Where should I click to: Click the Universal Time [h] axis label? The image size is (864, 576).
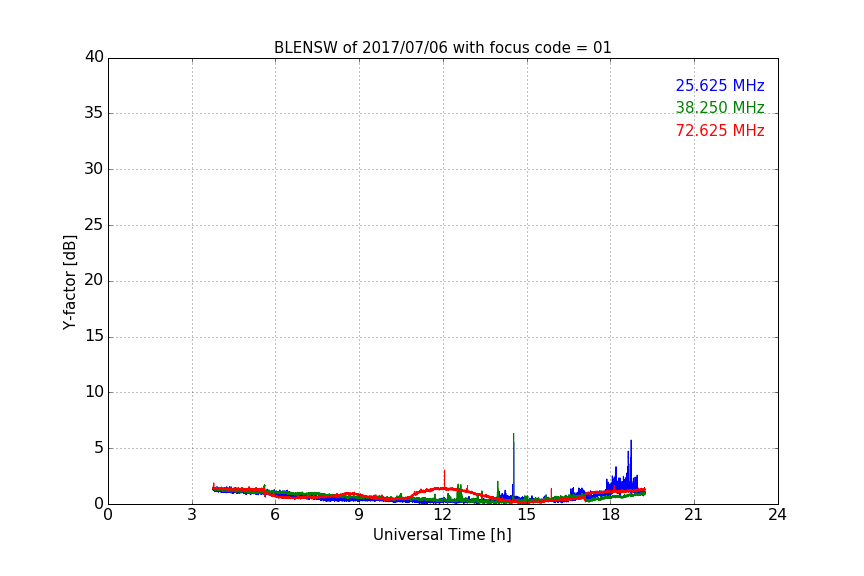pos(442,535)
